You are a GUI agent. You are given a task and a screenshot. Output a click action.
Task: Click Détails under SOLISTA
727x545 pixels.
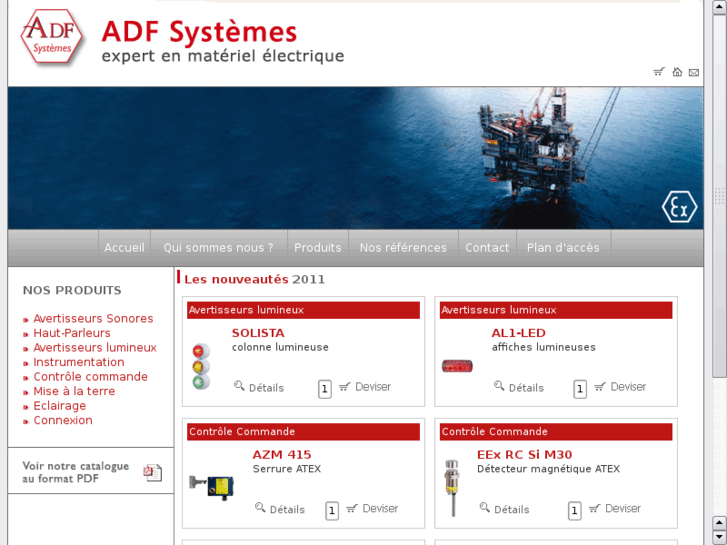point(267,388)
